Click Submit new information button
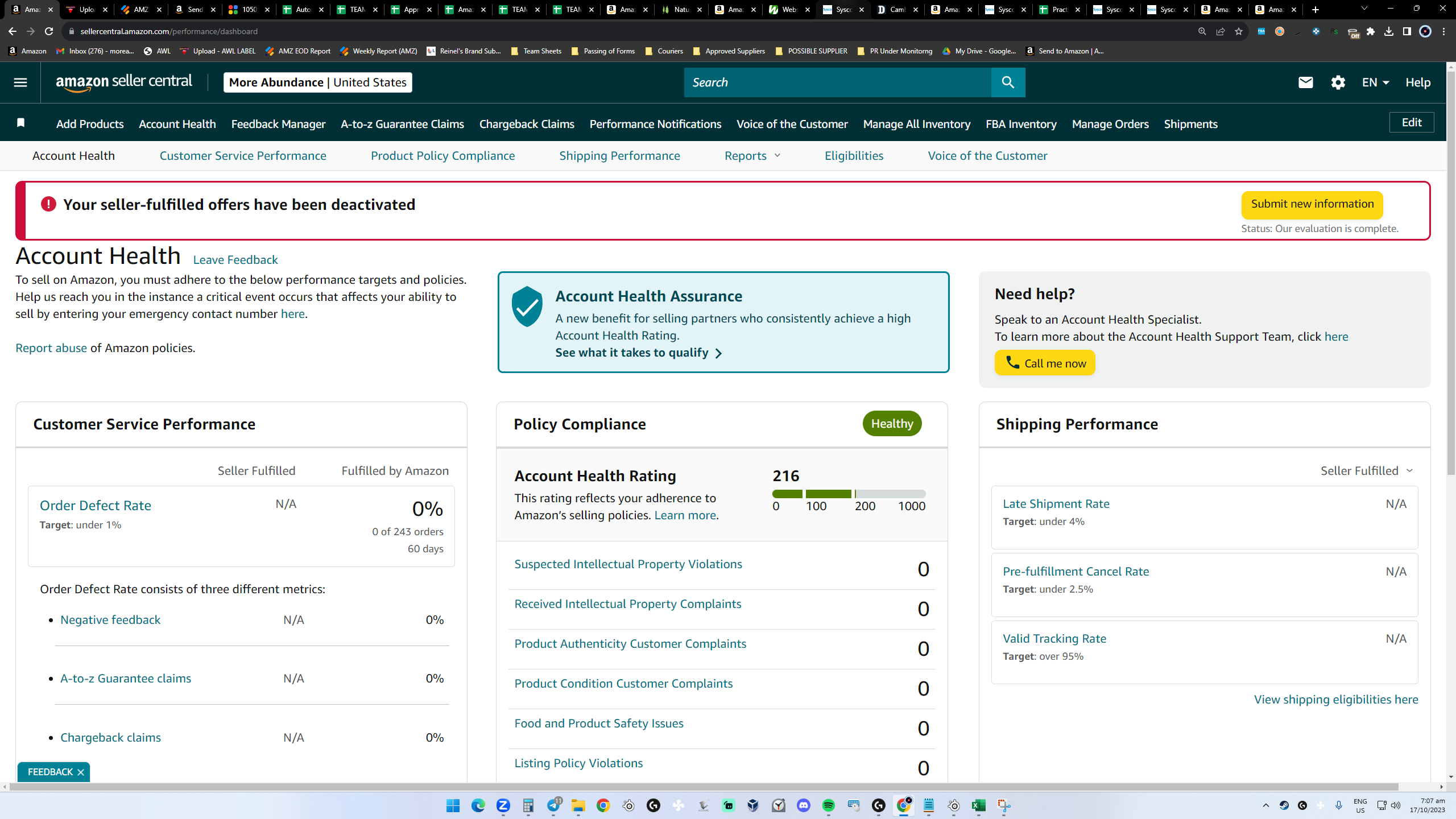 pyautogui.click(x=1312, y=205)
